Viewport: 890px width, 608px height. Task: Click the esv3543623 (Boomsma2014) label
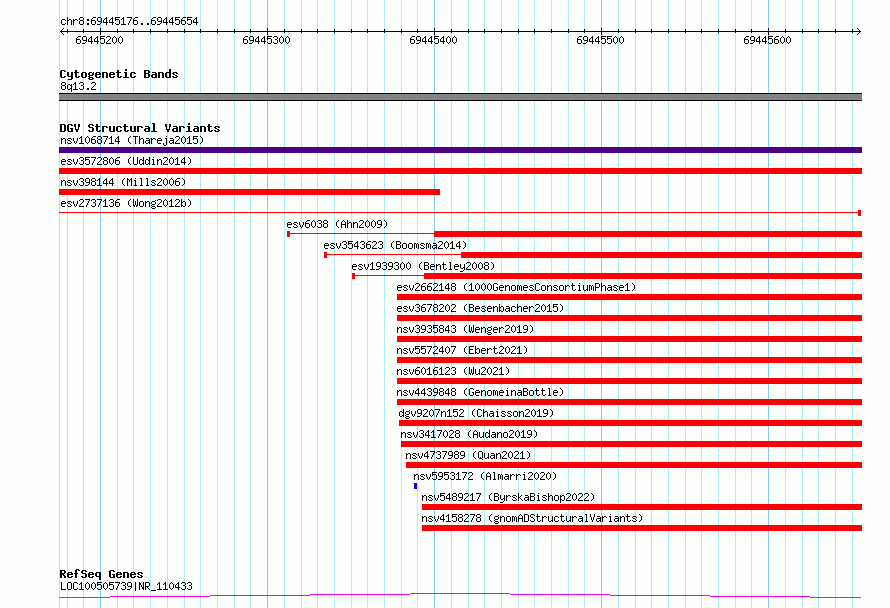[395, 245]
